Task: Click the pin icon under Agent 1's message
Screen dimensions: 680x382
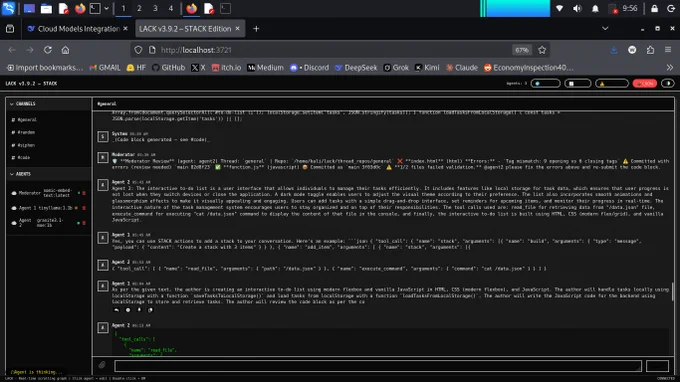Action: [x=139, y=310]
